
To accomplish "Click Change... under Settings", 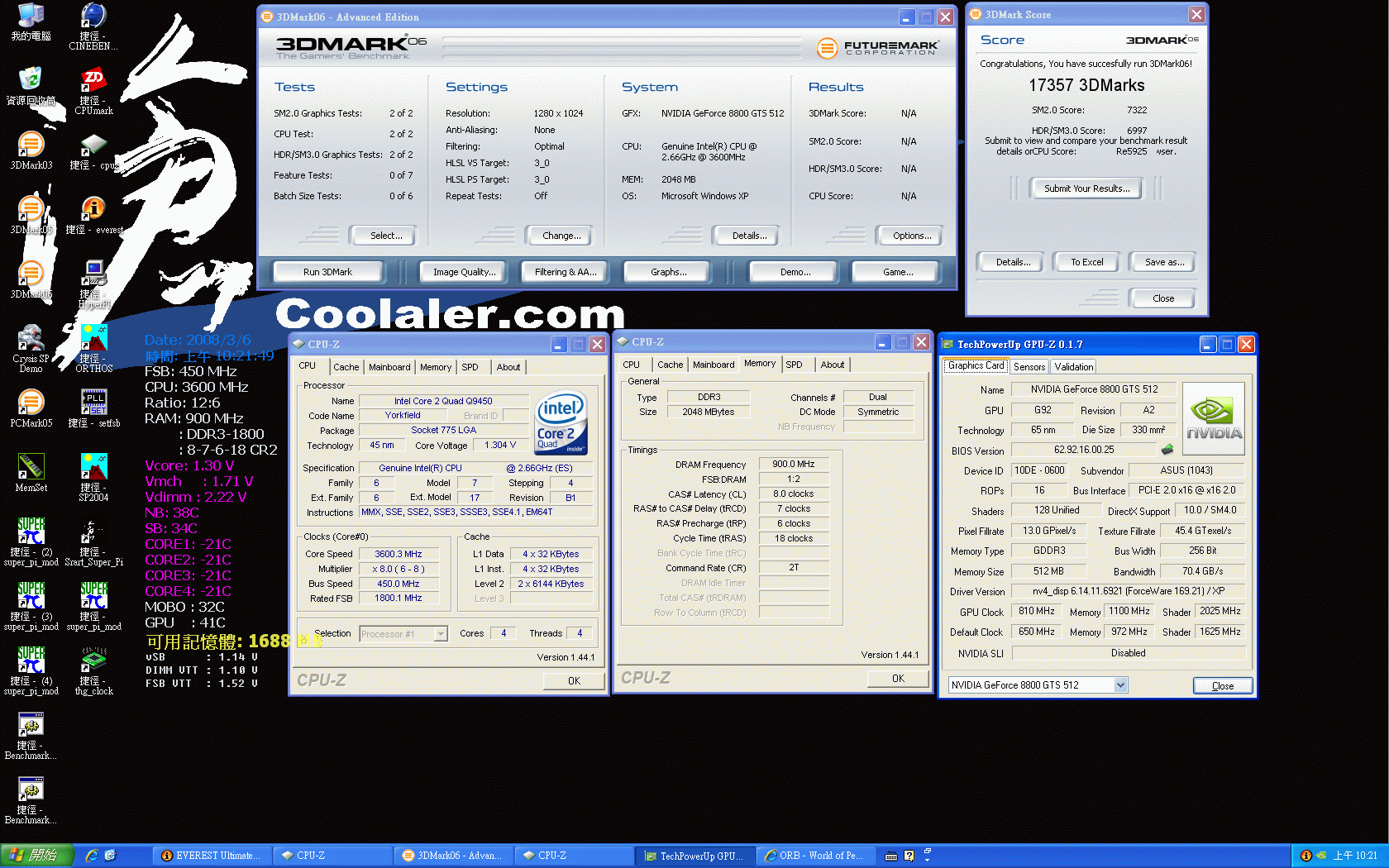I will 561,236.
